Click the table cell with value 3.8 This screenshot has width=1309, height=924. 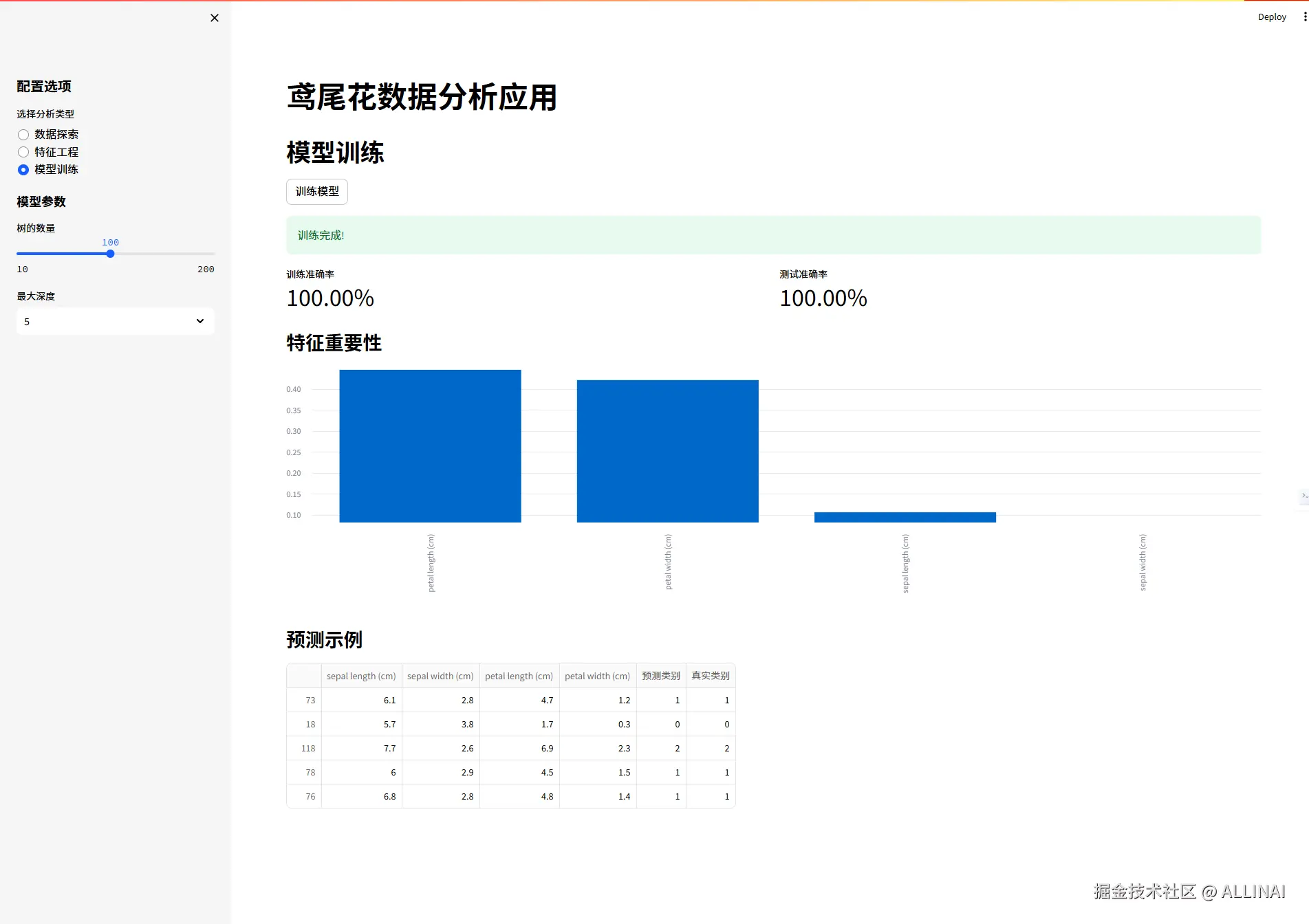pos(441,724)
